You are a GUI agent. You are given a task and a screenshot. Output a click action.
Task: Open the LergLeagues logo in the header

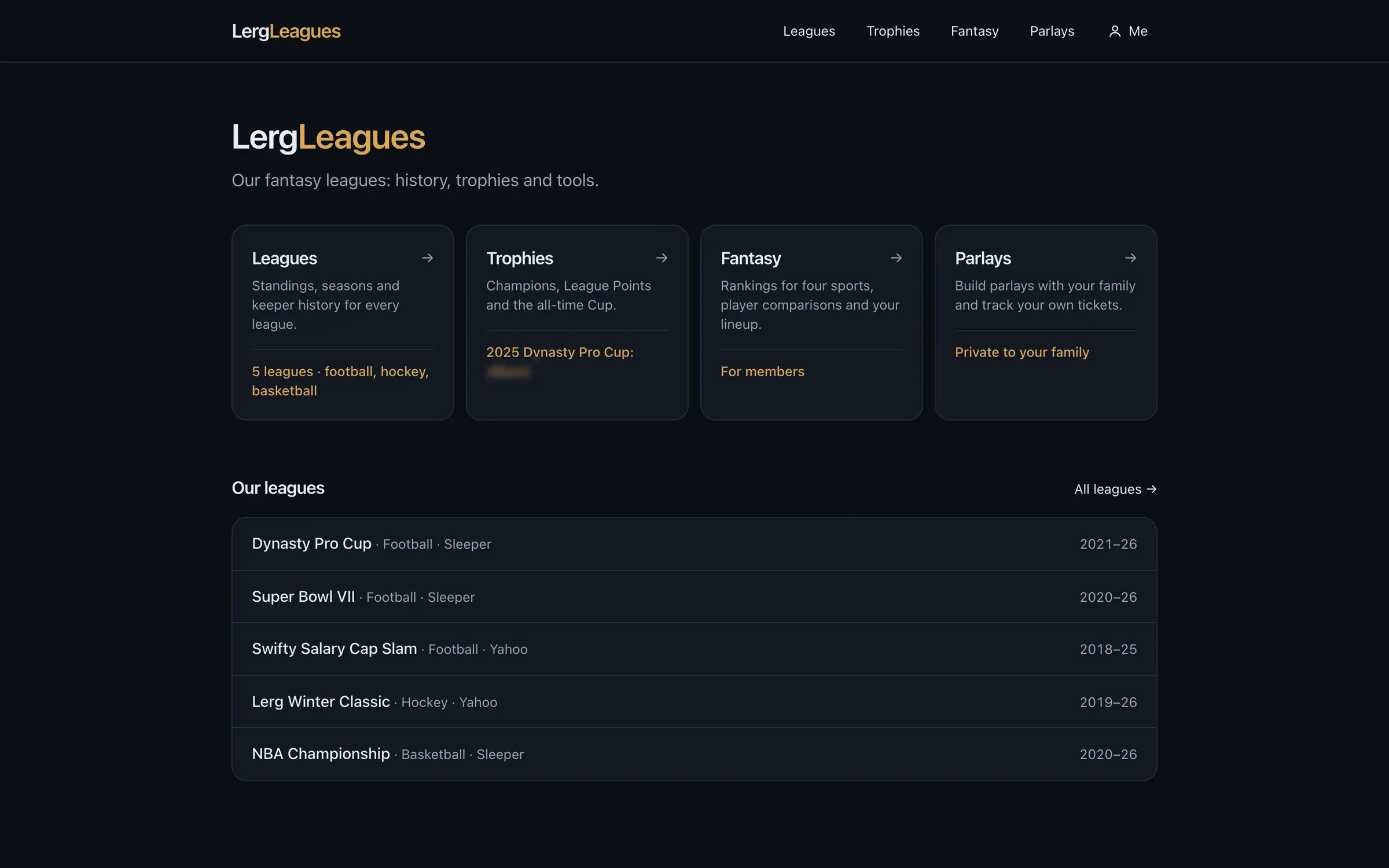[286, 31]
